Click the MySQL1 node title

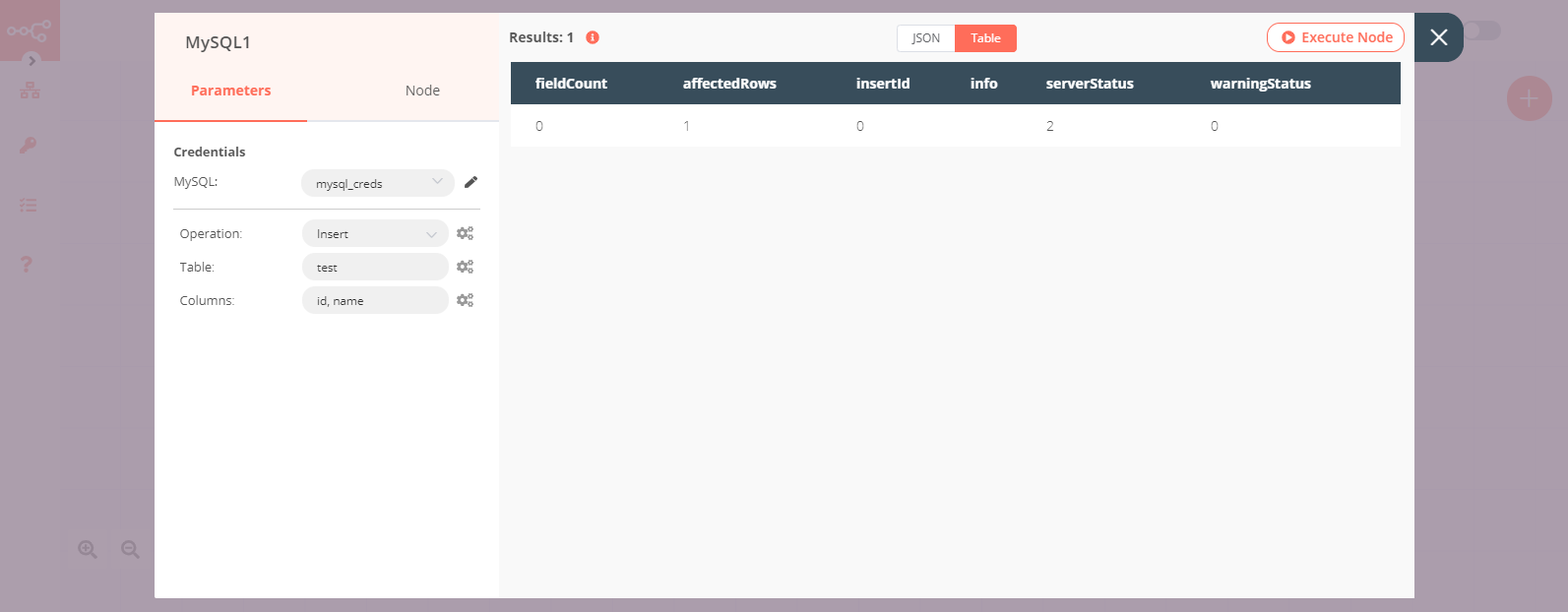click(x=218, y=42)
